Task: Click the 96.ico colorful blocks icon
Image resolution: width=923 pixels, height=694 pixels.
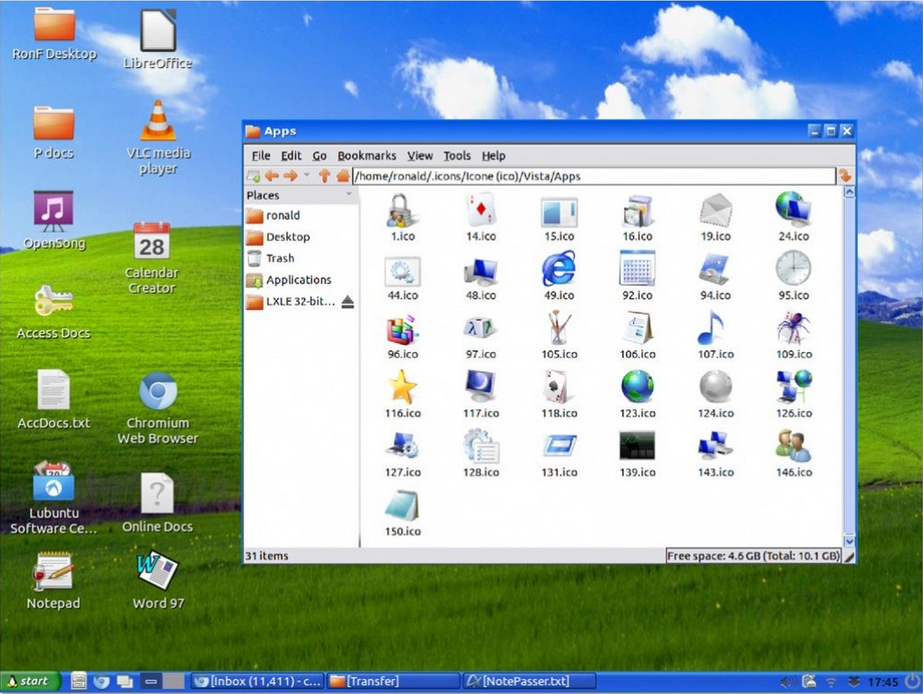Action: (x=403, y=328)
